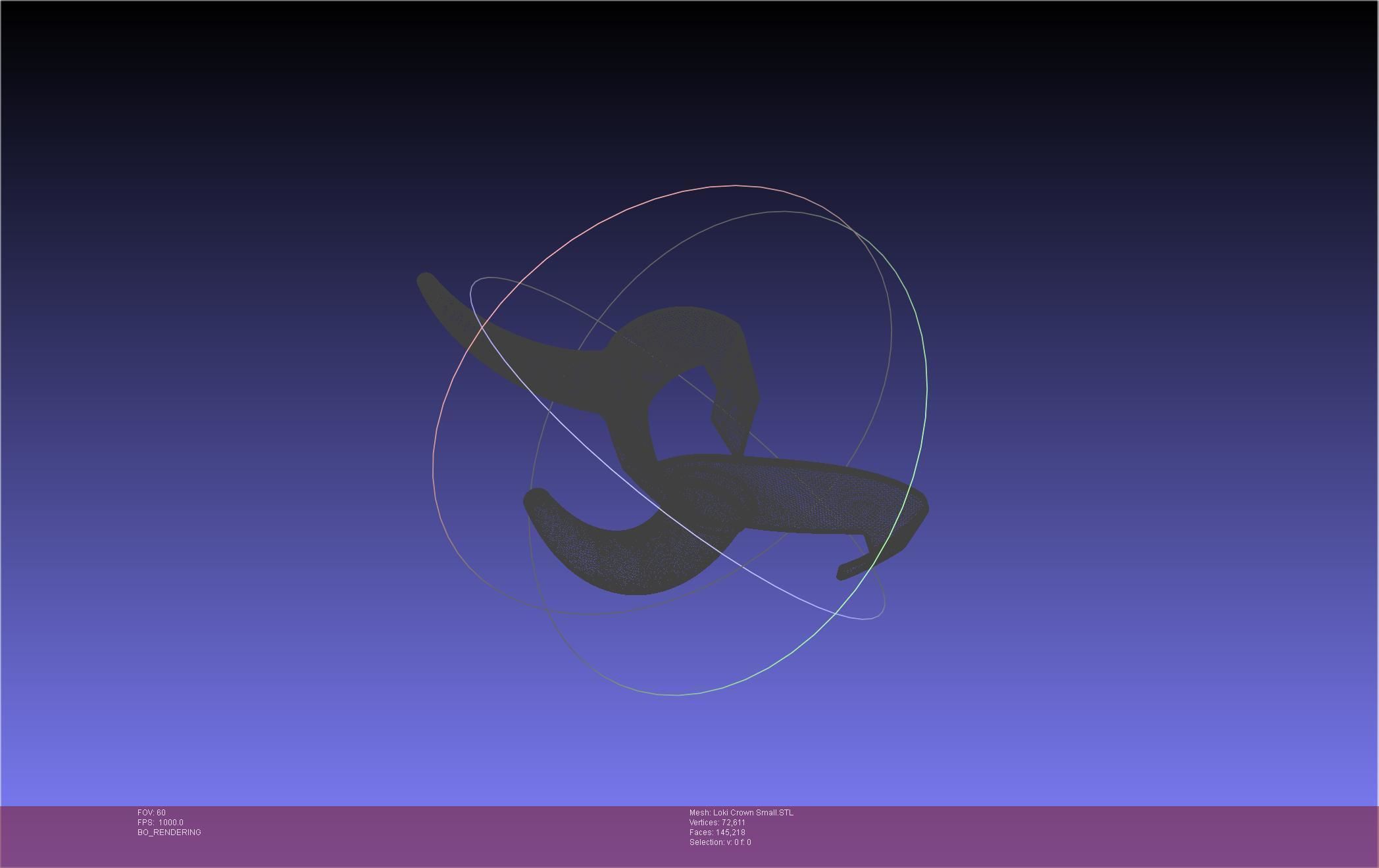Viewport: 1379px width, 868px height.
Task: Click the lavender trackball ellipse near its lower-right end
Action: (863, 618)
